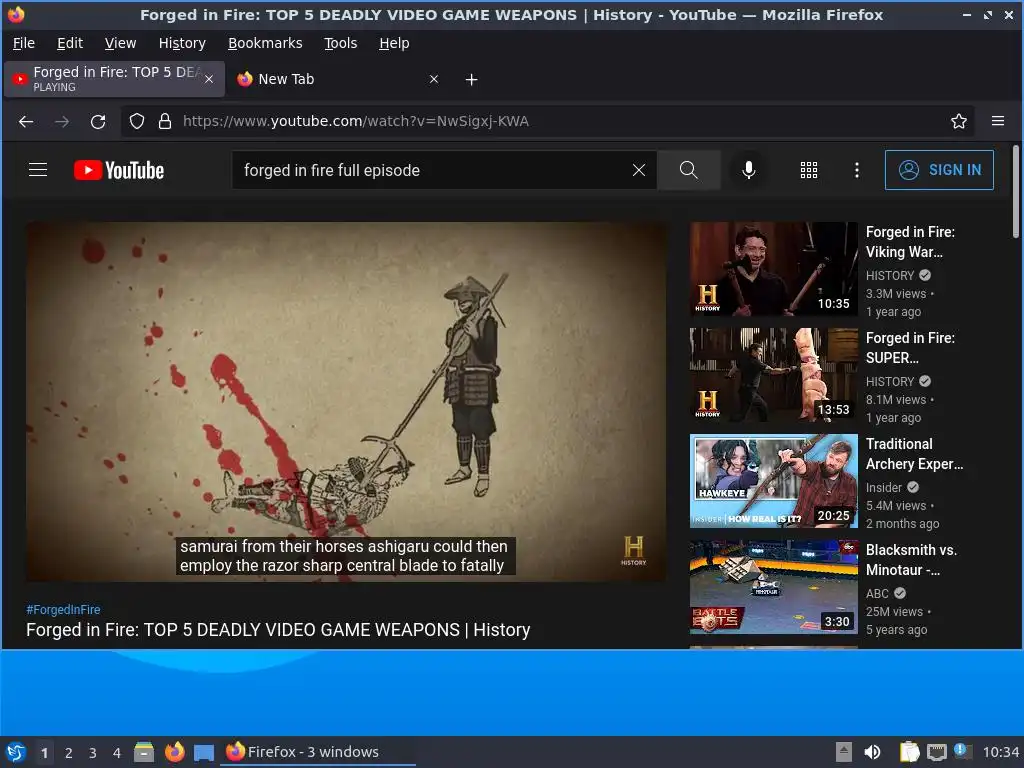Open the Help menu
This screenshot has width=1024, height=768.
pos(394,43)
